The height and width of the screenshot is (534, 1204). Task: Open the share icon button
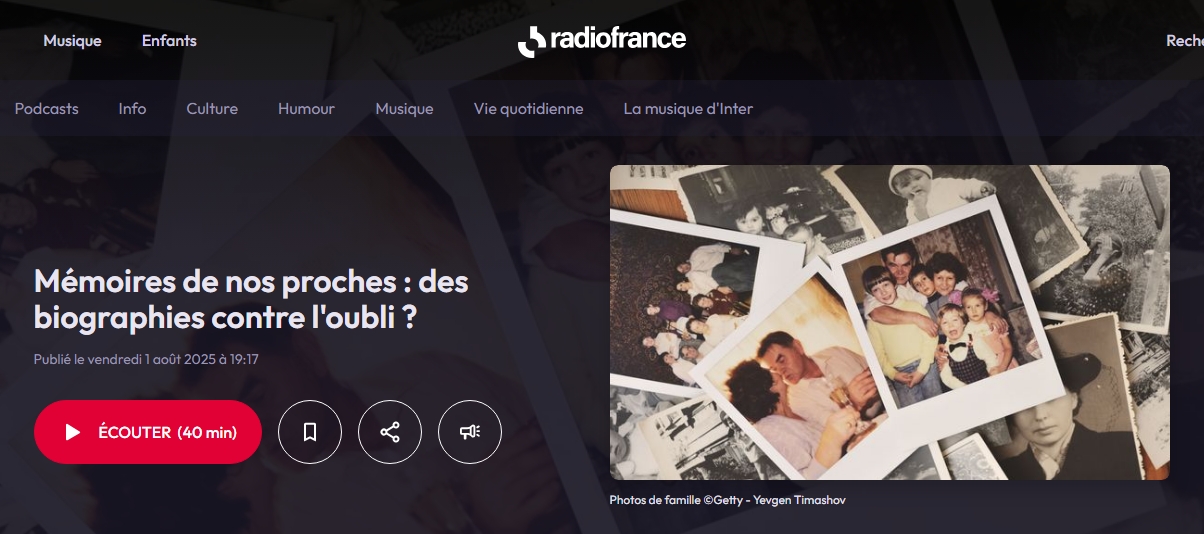pyautogui.click(x=390, y=432)
